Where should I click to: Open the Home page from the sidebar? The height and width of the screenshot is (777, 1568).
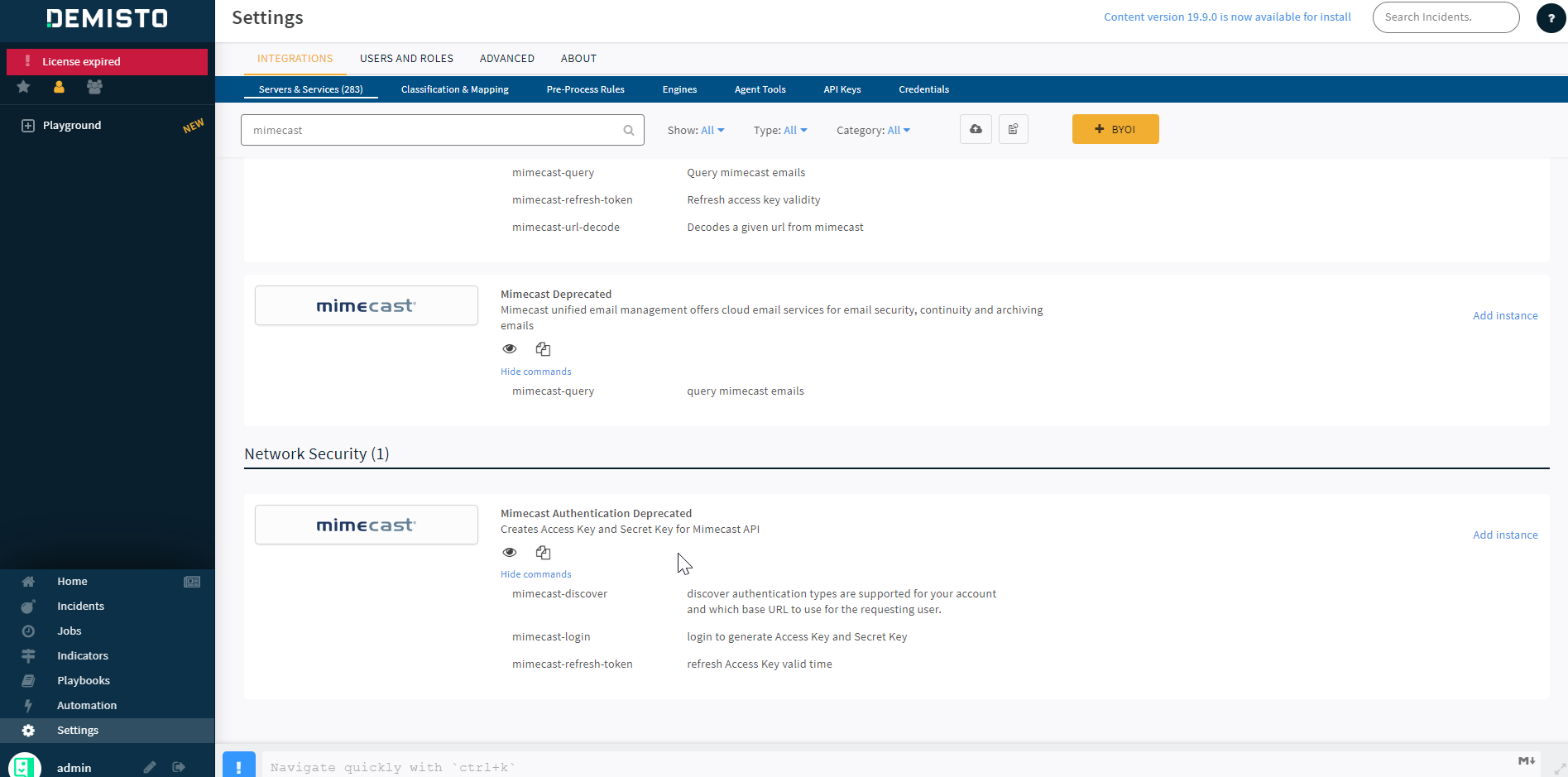72,581
